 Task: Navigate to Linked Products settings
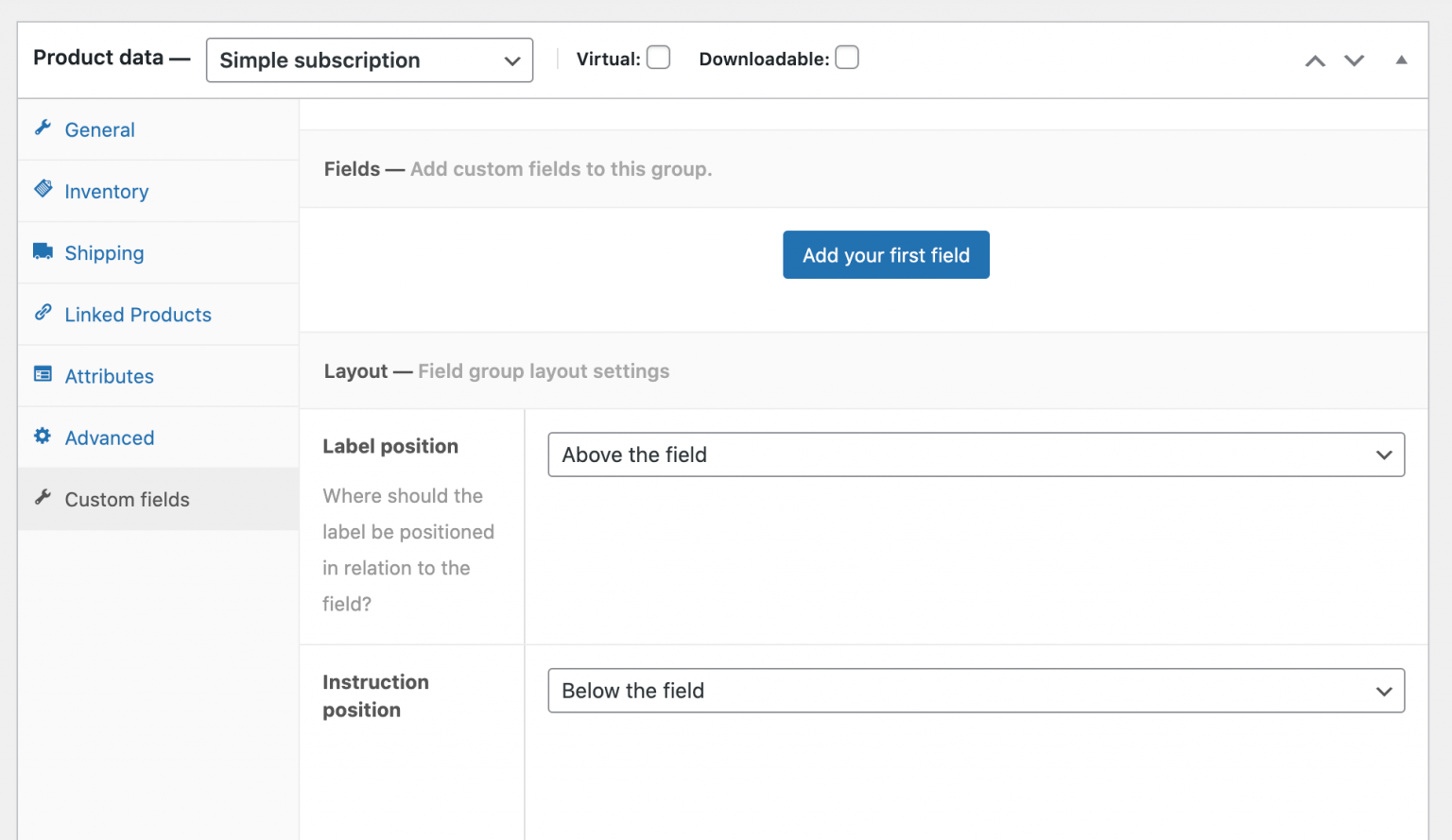point(137,314)
